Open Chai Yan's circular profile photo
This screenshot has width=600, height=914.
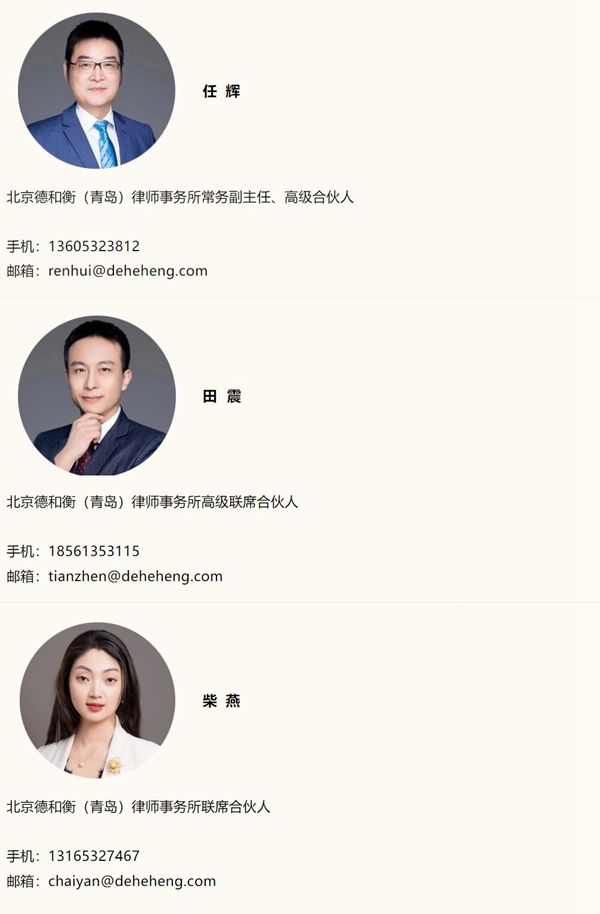[x=97, y=700]
